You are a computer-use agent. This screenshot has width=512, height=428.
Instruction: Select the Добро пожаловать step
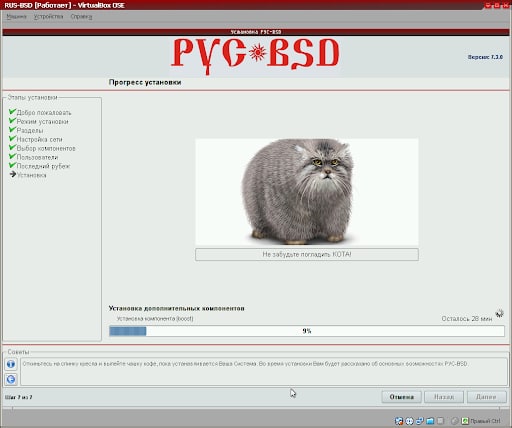point(44,113)
